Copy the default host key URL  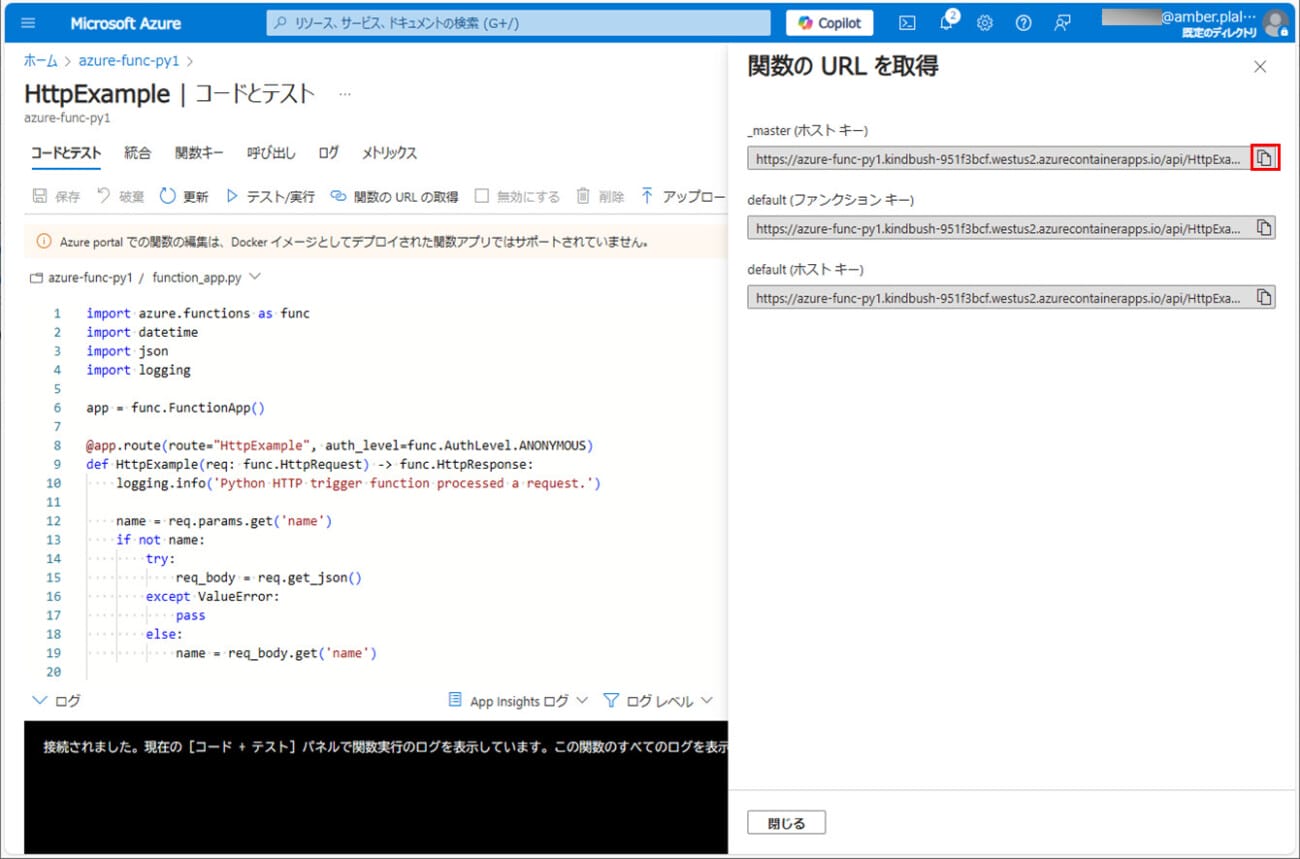(x=1264, y=297)
